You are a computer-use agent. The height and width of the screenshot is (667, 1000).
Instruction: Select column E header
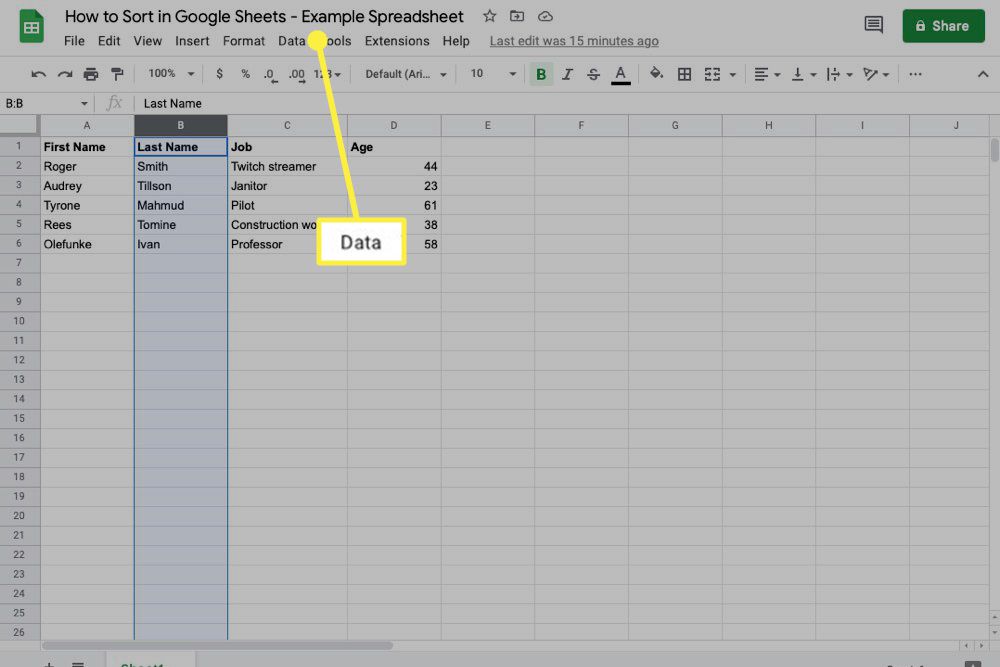[487, 126]
